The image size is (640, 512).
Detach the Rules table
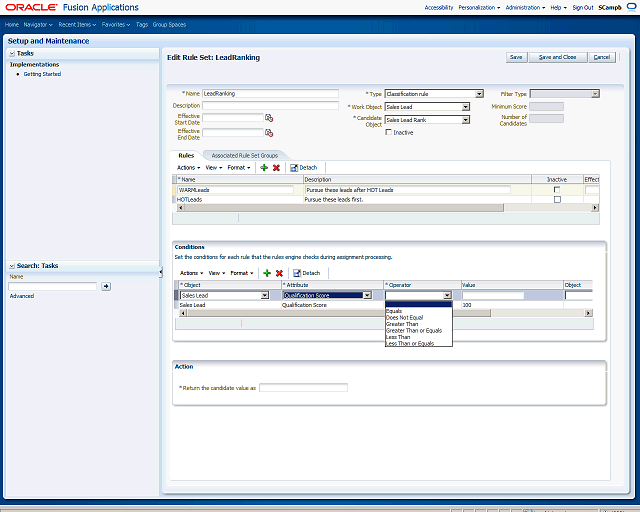[304, 168]
